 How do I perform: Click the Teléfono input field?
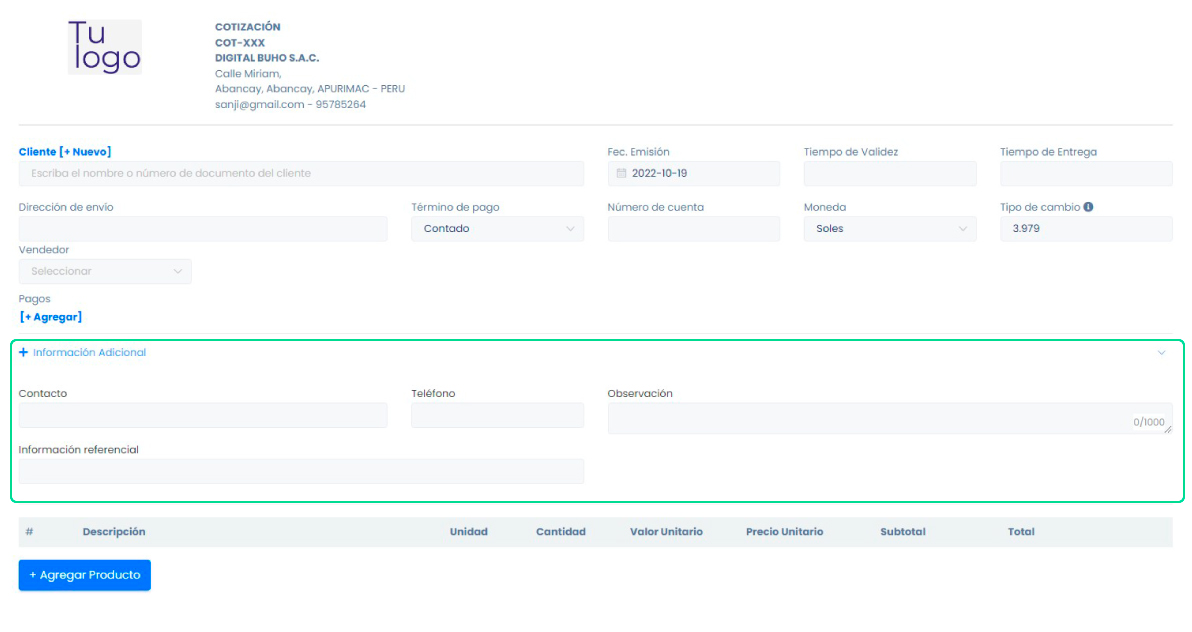click(x=497, y=416)
